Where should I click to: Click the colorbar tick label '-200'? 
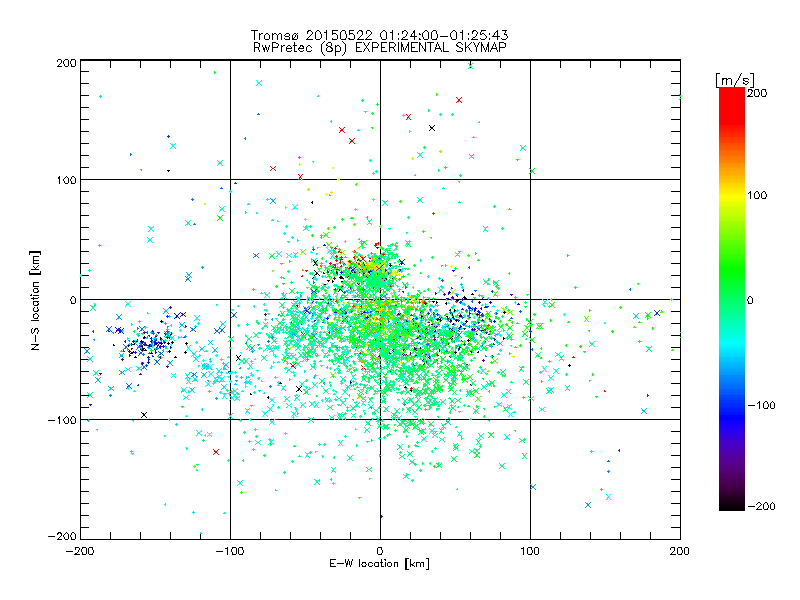pos(761,506)
